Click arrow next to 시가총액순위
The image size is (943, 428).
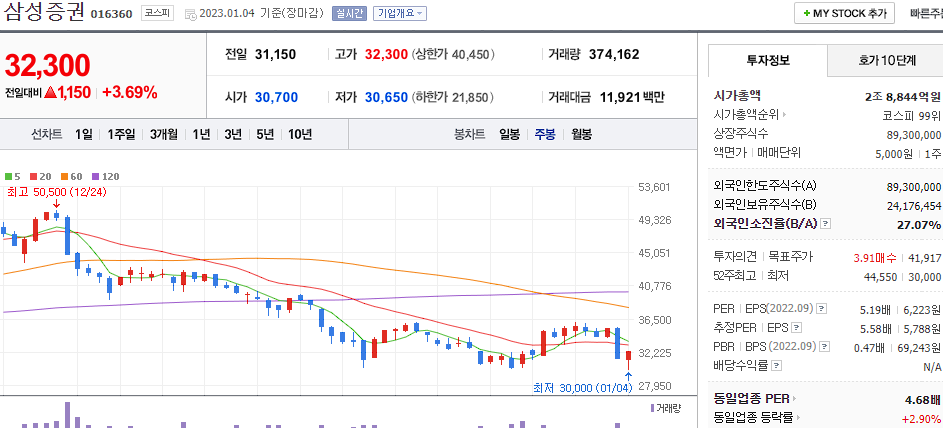785,114
